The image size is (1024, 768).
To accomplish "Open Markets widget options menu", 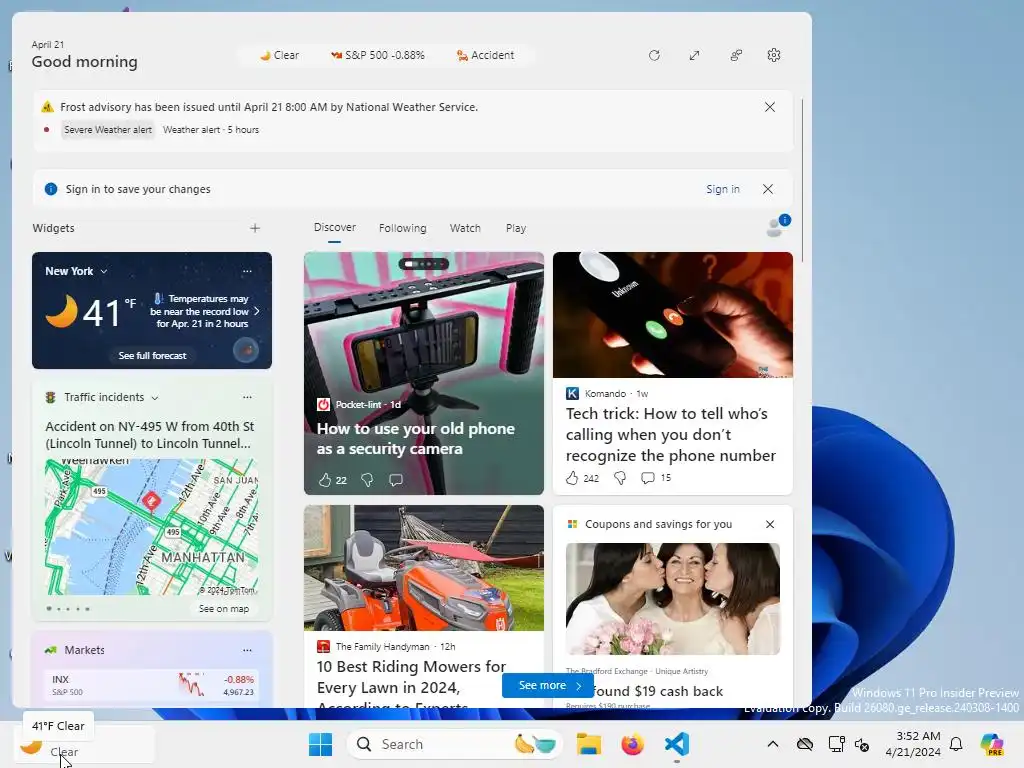I will 247,650.
